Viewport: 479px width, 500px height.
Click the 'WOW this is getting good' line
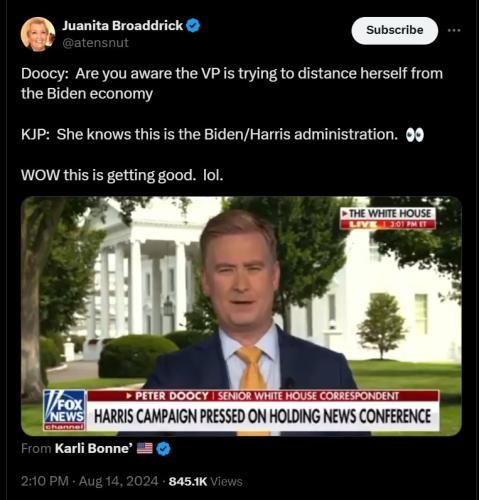click(122, 175)
